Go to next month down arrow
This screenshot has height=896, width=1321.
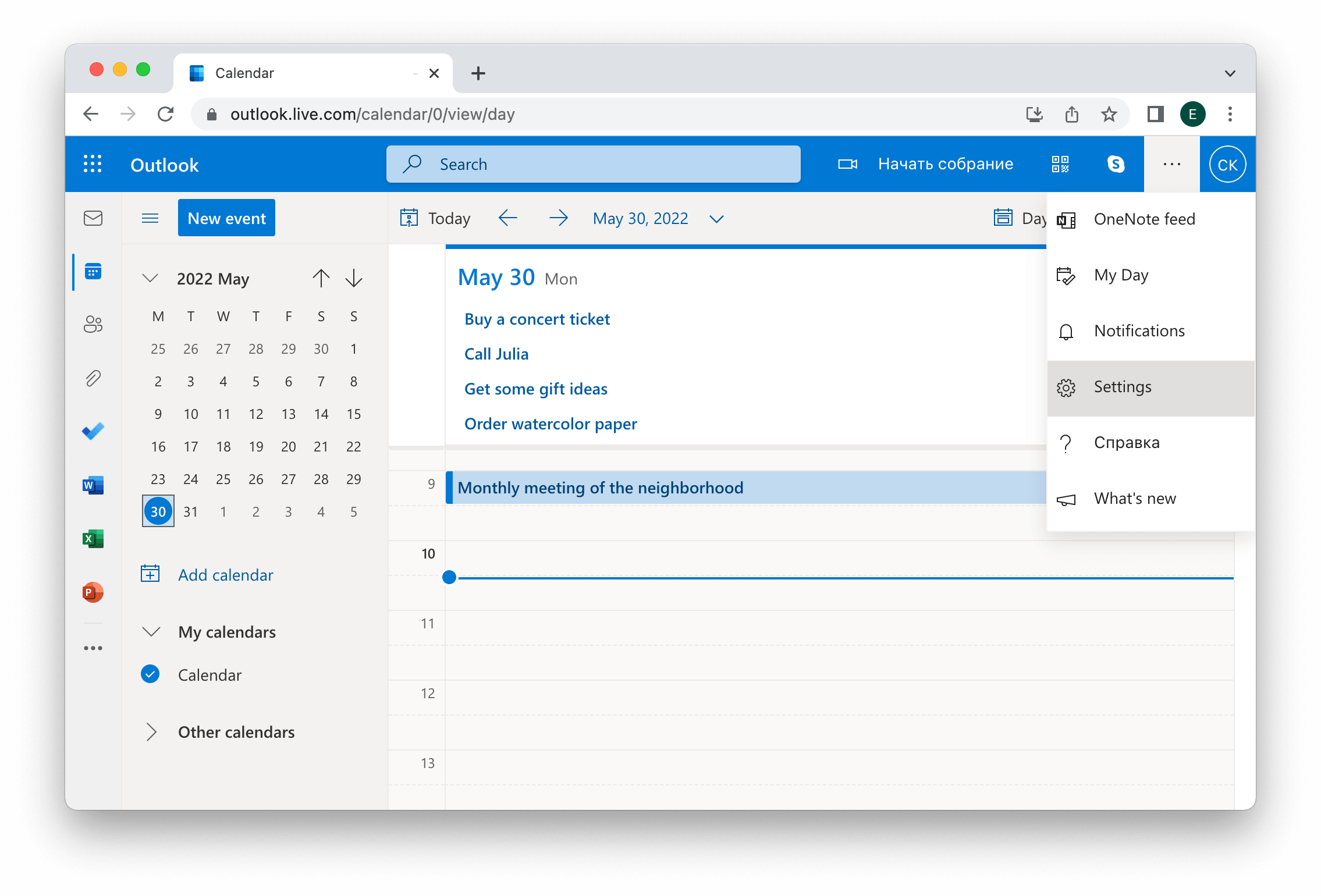(x=354, y=278)
